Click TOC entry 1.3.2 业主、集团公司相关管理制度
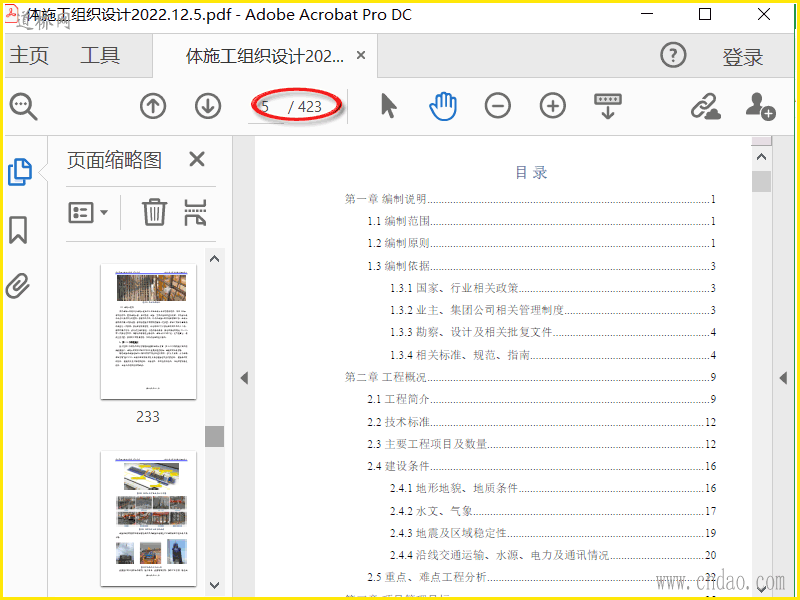The width and height of the screenshot is (800, 600). coord(553,310)
